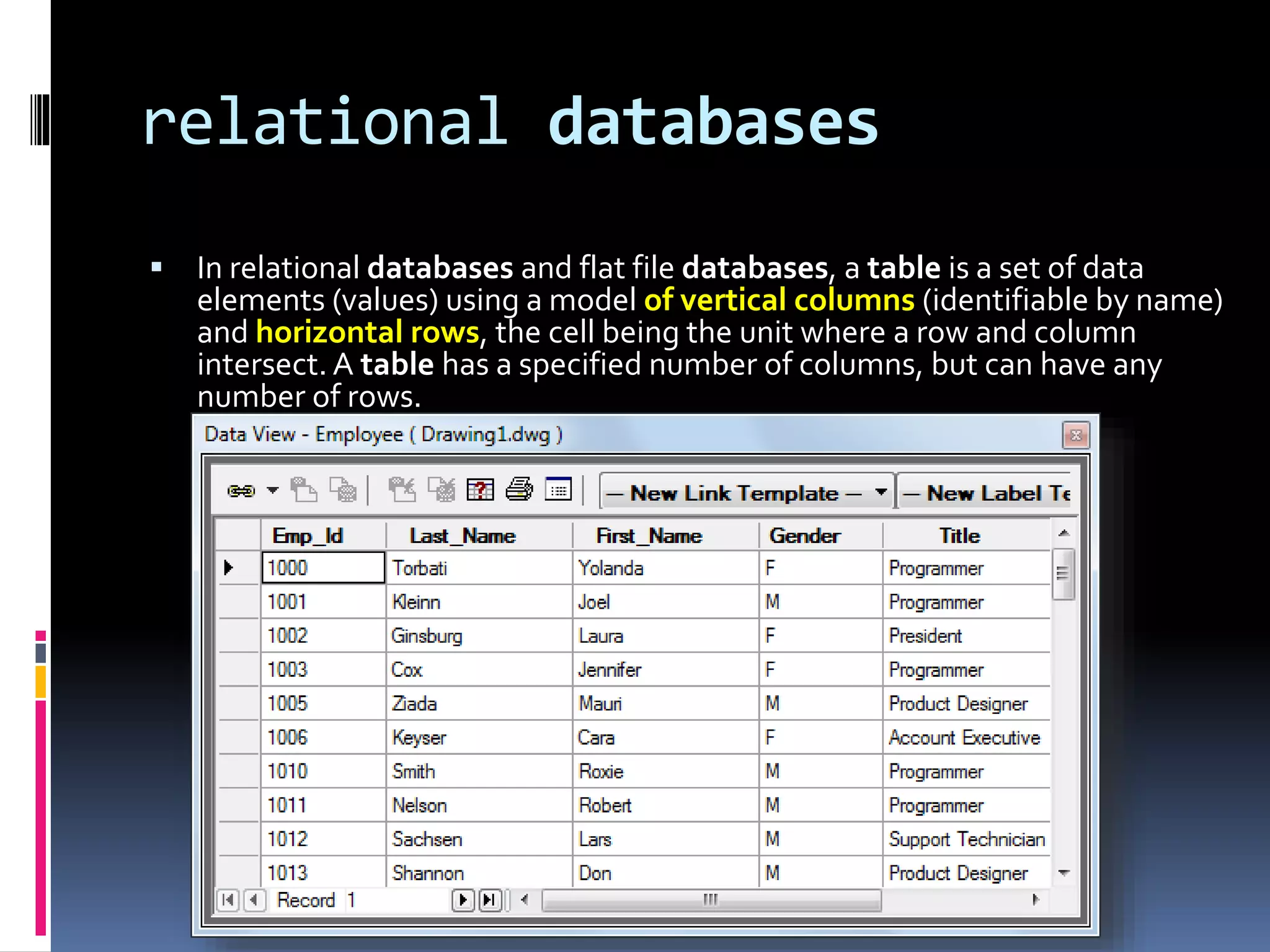
Task: Open the link icon dropdown arrow
Action: tap(272, 491)
